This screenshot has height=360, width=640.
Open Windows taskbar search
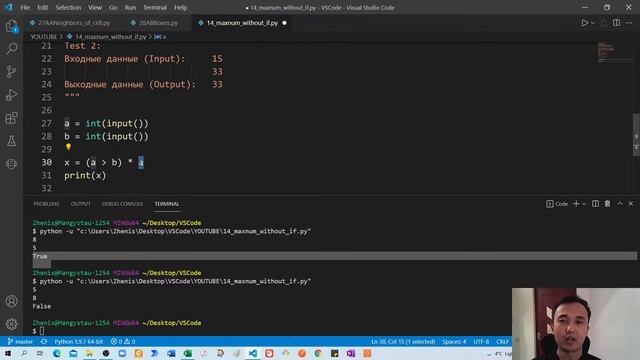pos(24,353)
